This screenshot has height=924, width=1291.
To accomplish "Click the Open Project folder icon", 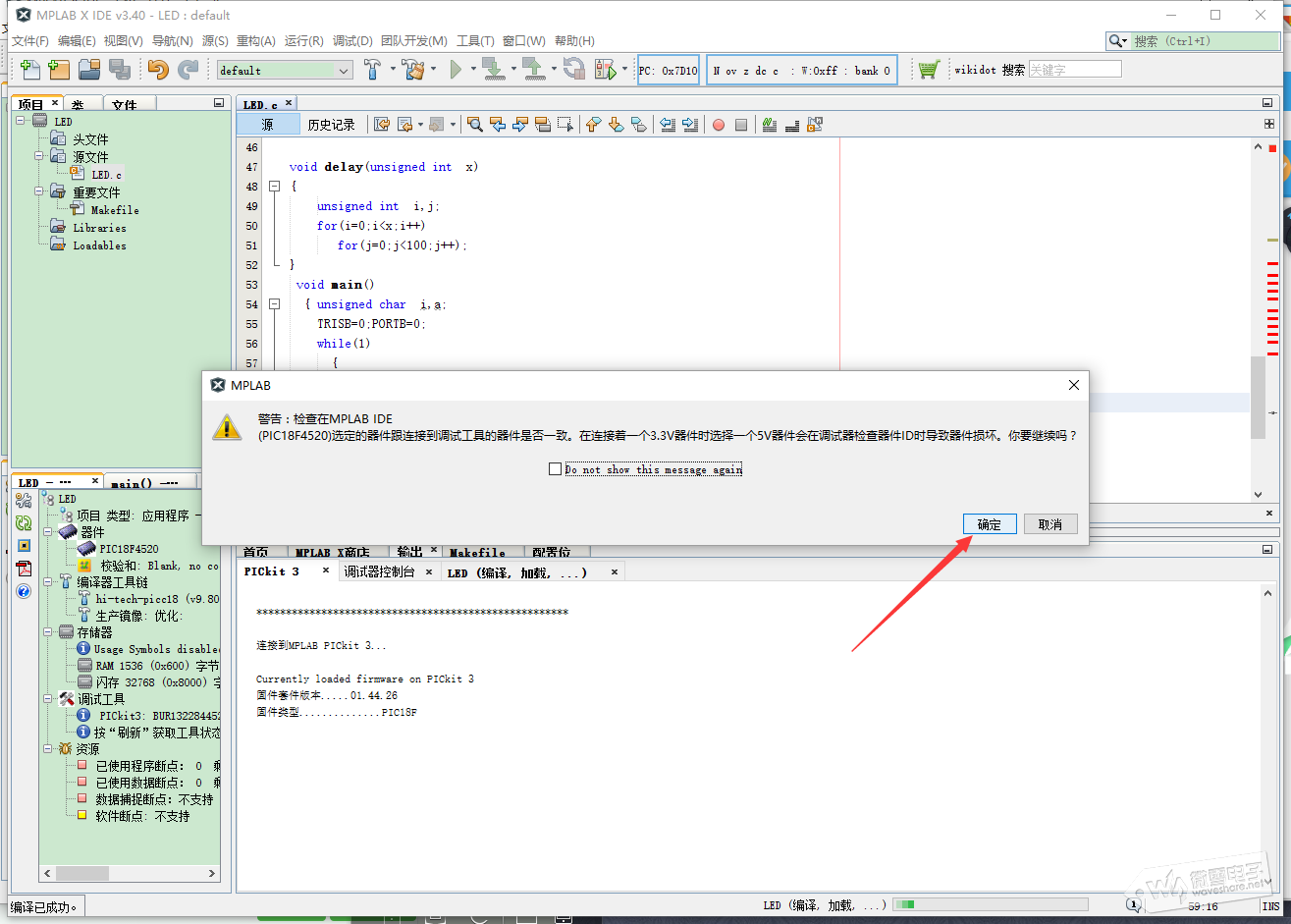I will (89, 70).
